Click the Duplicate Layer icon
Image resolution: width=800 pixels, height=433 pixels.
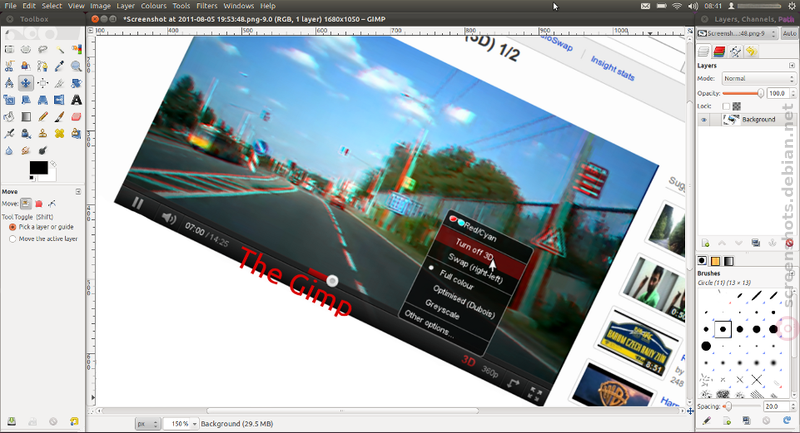(756, 243)
